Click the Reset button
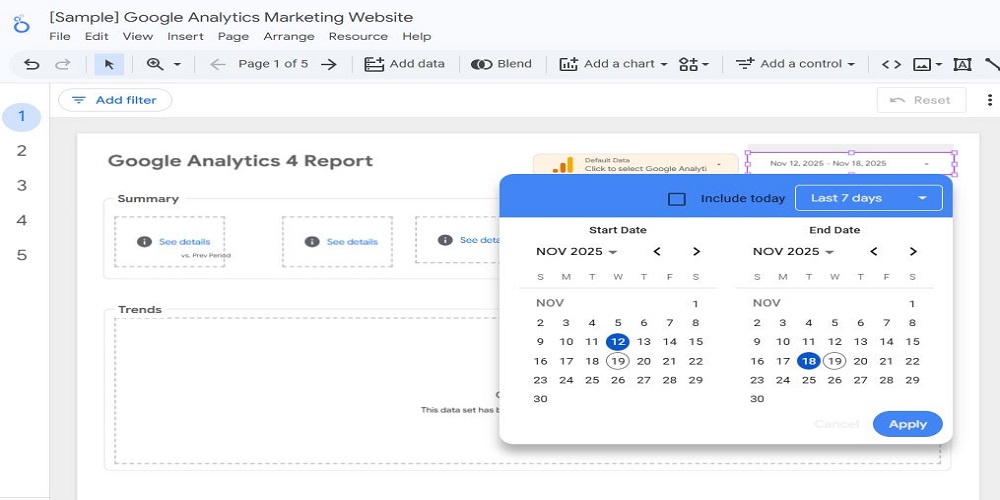 [921, 100]
